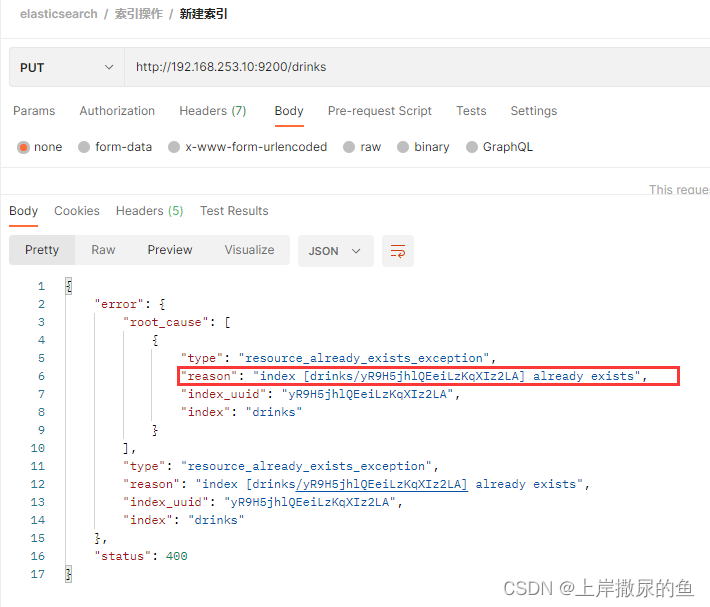This screenshot has width=710, height=607.
Task: Click the line 7 "index_uuid" value
Action: click(367, 394)
